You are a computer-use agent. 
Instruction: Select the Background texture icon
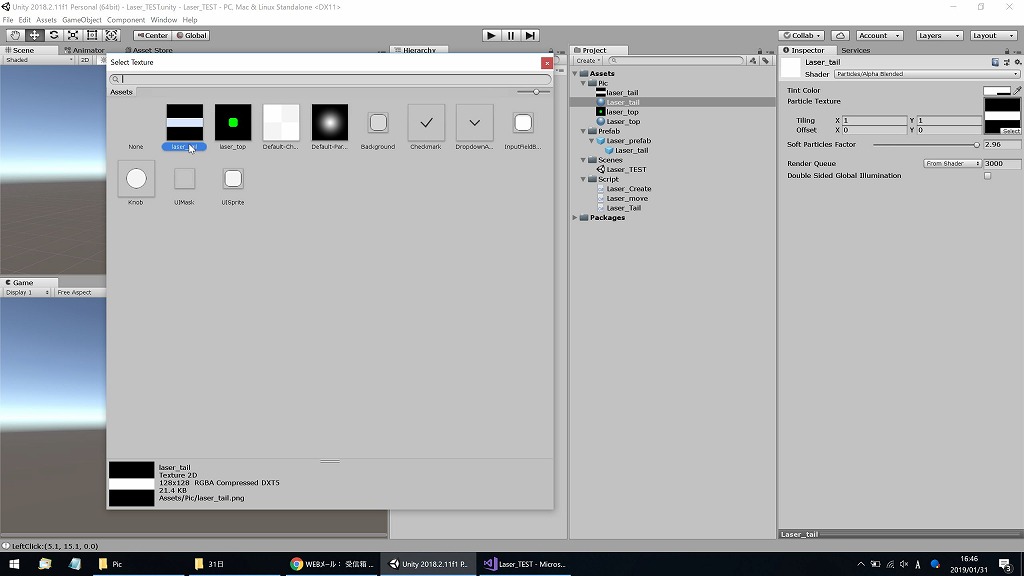tap(378, 122)
